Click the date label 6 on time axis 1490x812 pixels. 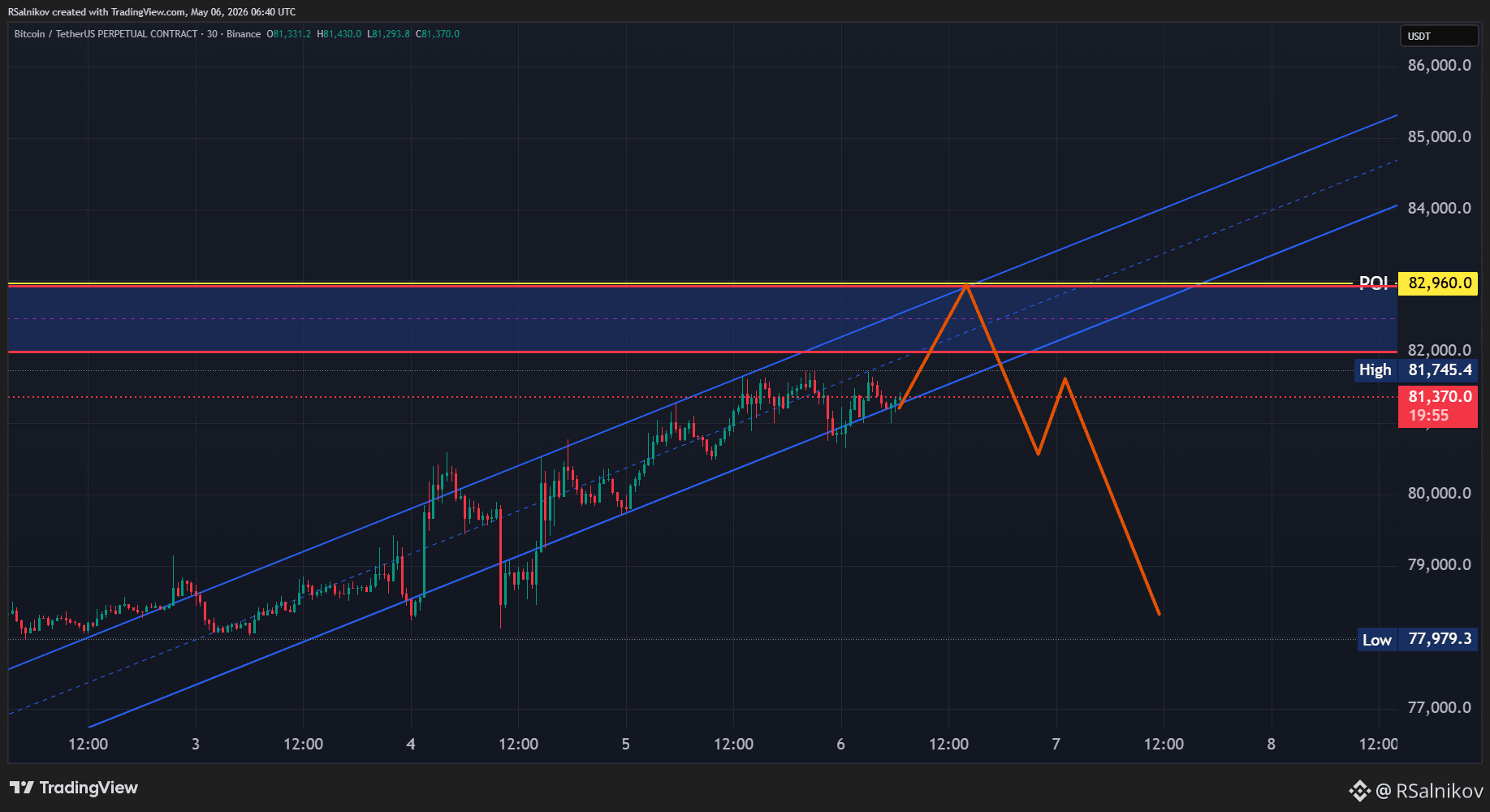[840, 744]
